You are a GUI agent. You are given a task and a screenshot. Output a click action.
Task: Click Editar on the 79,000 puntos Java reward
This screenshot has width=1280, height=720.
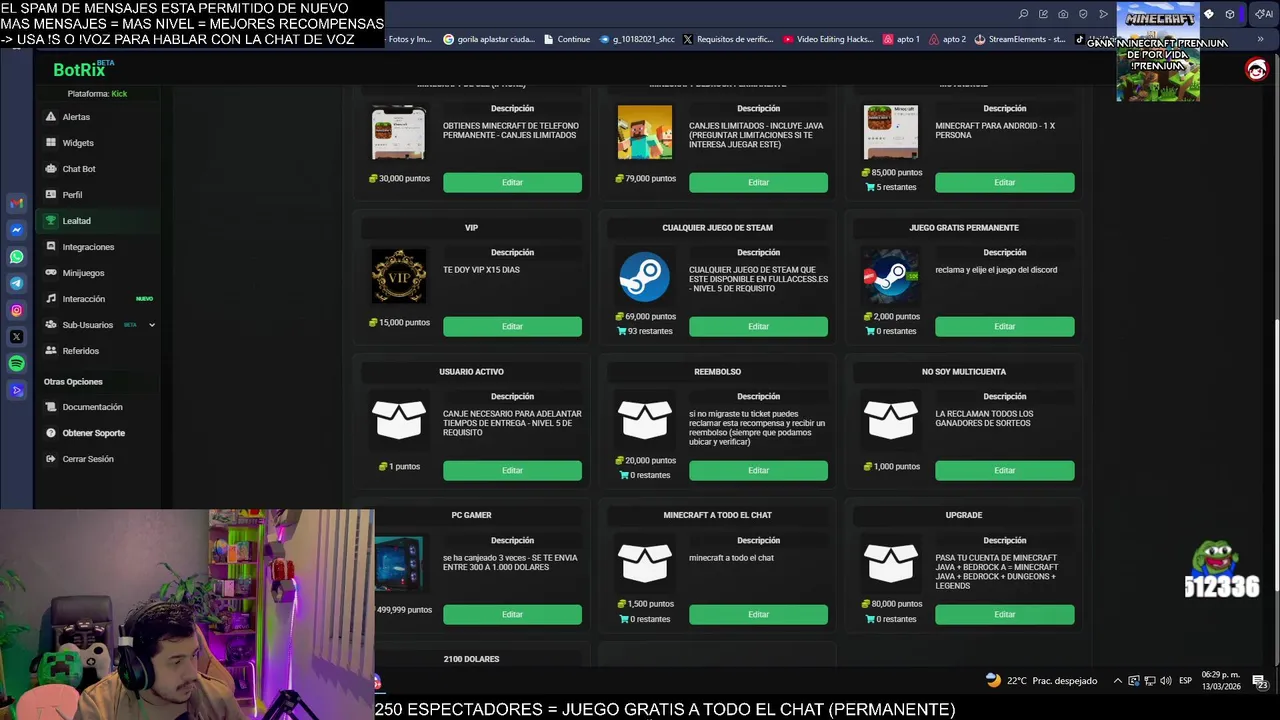(x=758, y=182)
